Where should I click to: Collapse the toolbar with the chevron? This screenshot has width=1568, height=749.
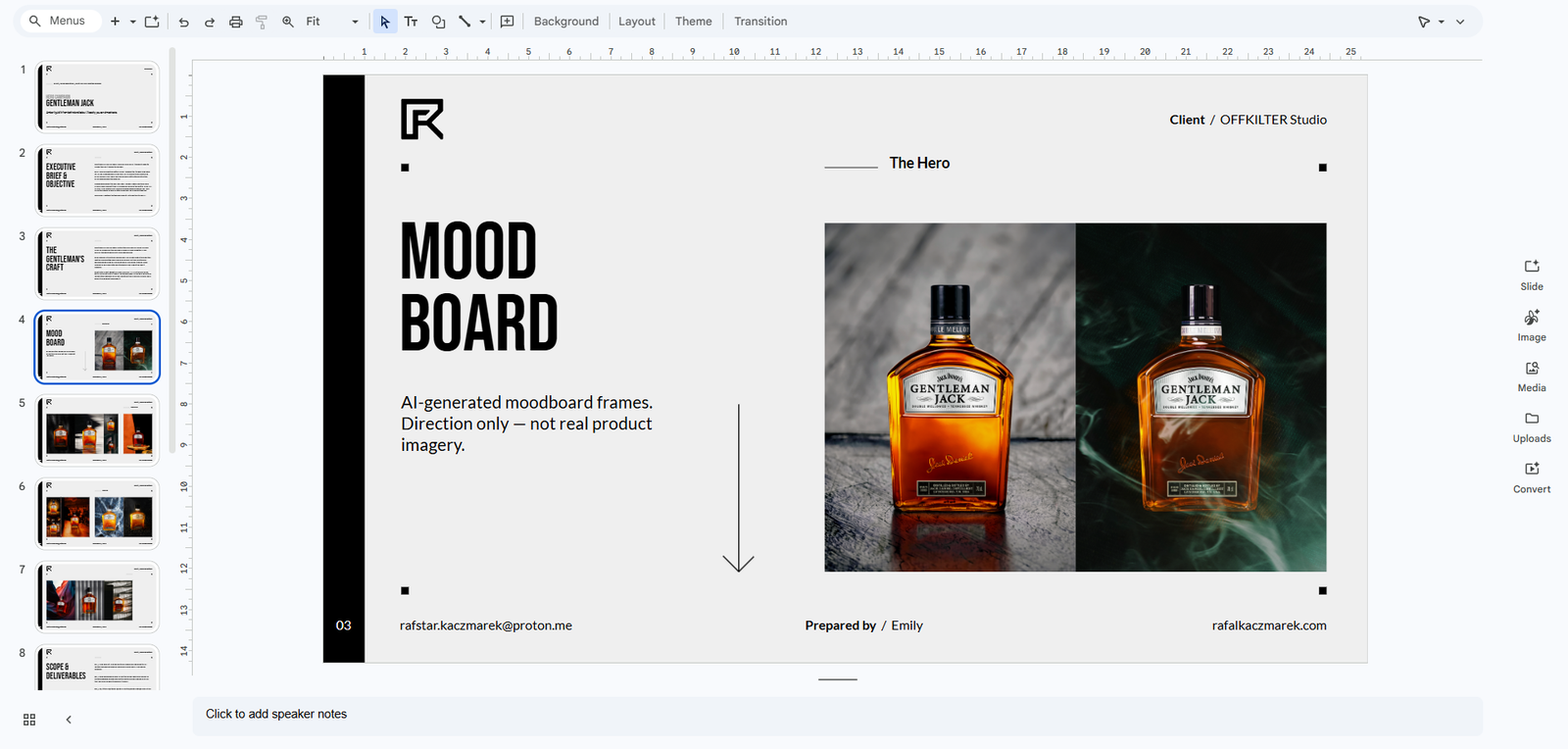tap(1460, 22)
